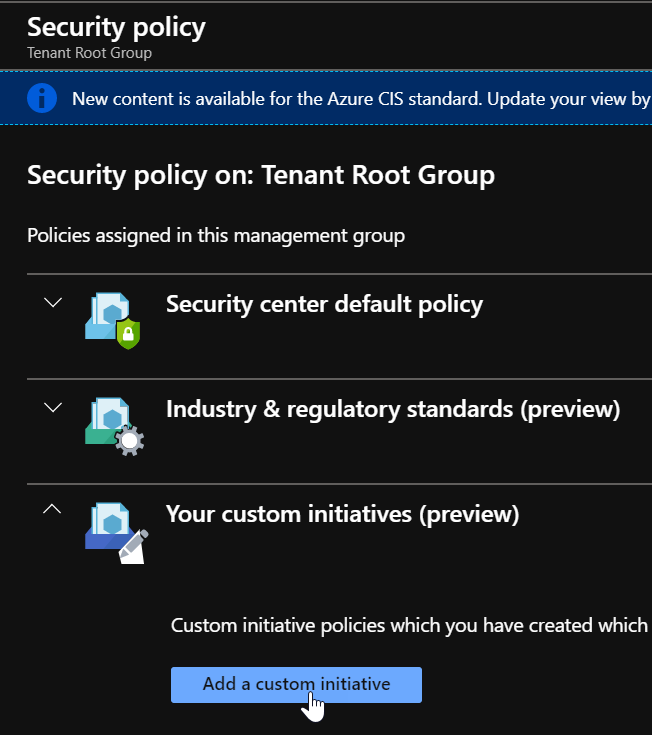Open the Azure CIS standard new content banner
The height and width of the screenshot is (735, 652).
tap(360, 99)
